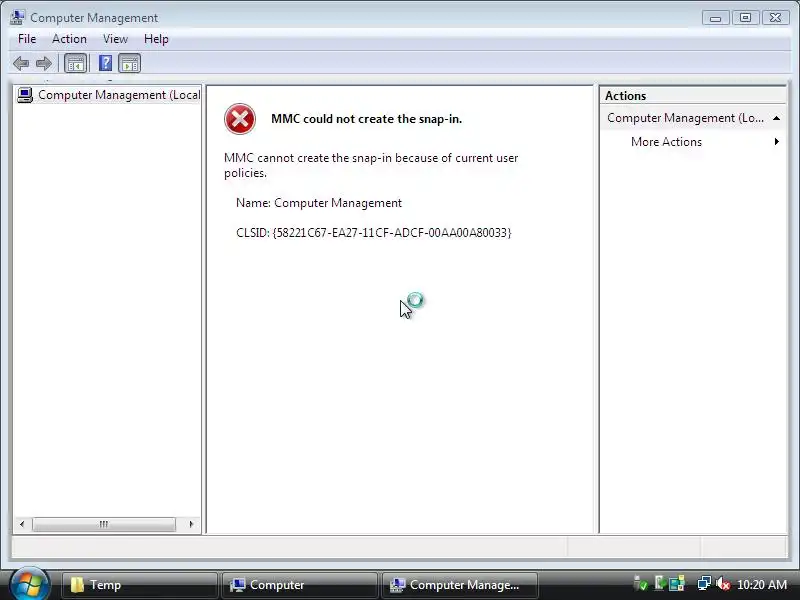This screenshot has width=800, height=600.
Task: Click the Forward arrow toolbar icon
Action: (x=44, y=64)
